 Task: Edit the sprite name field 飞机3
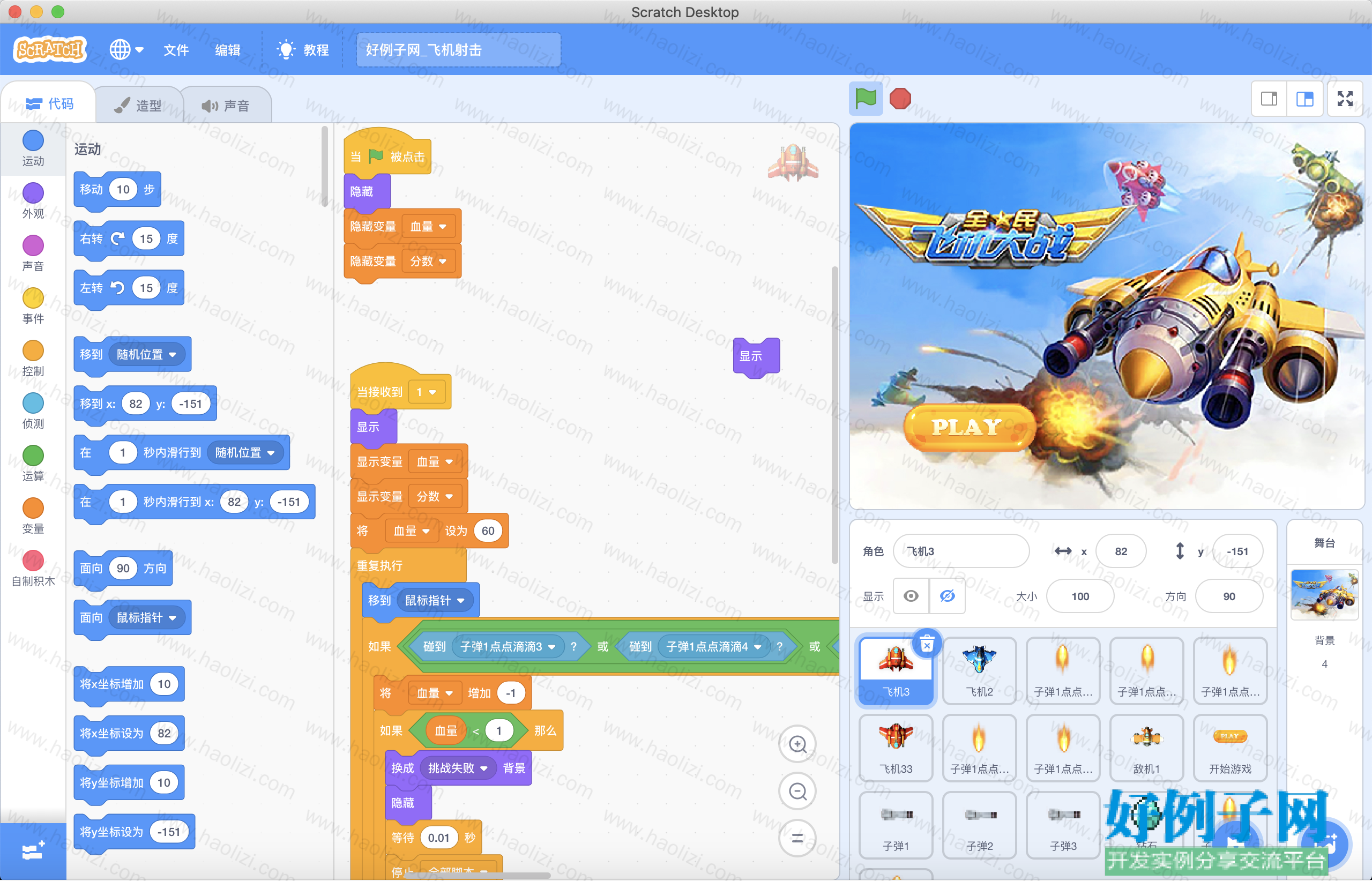pos(961,551)
